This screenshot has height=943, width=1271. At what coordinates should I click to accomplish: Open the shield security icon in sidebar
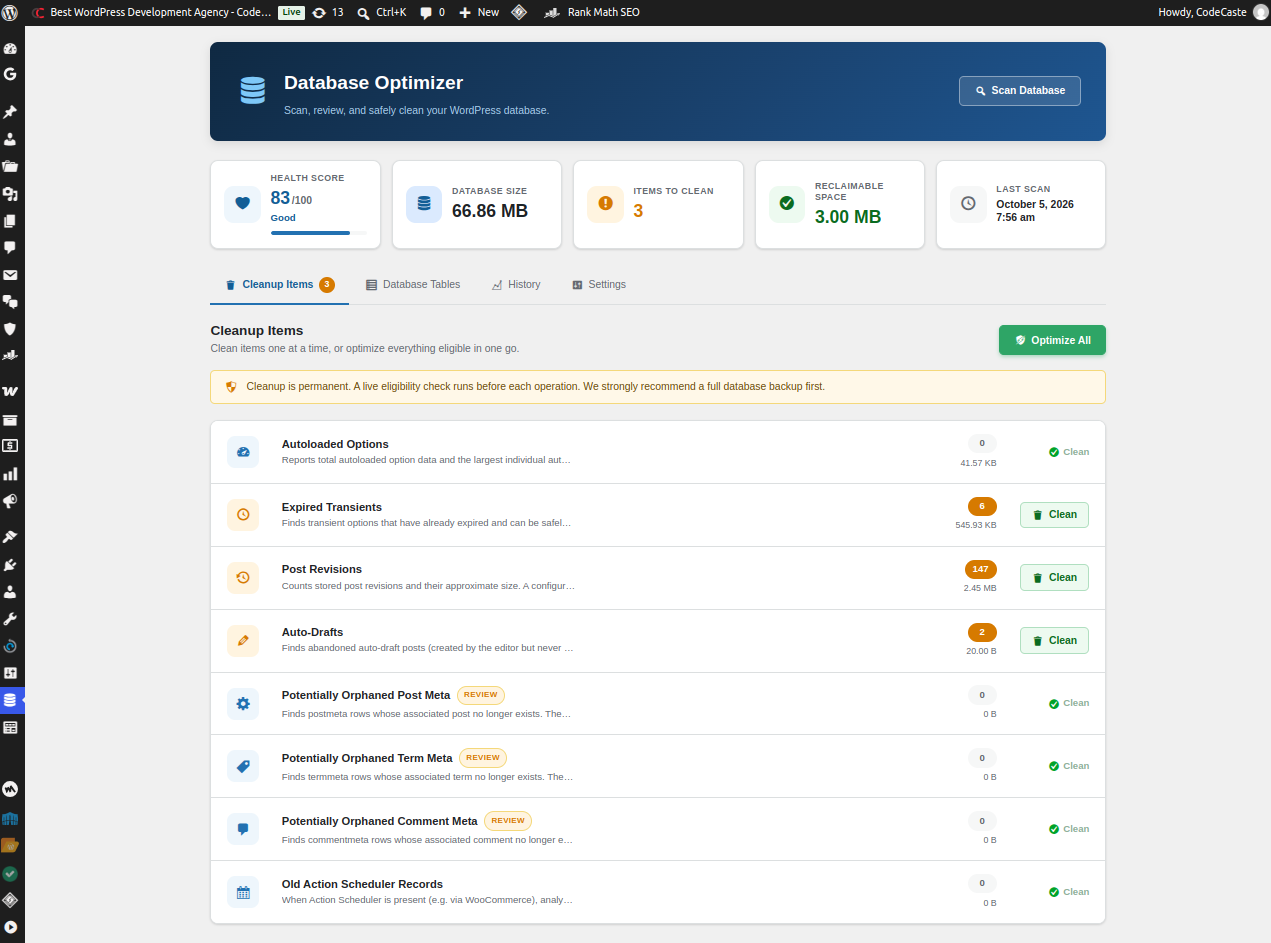coord(10,328)
